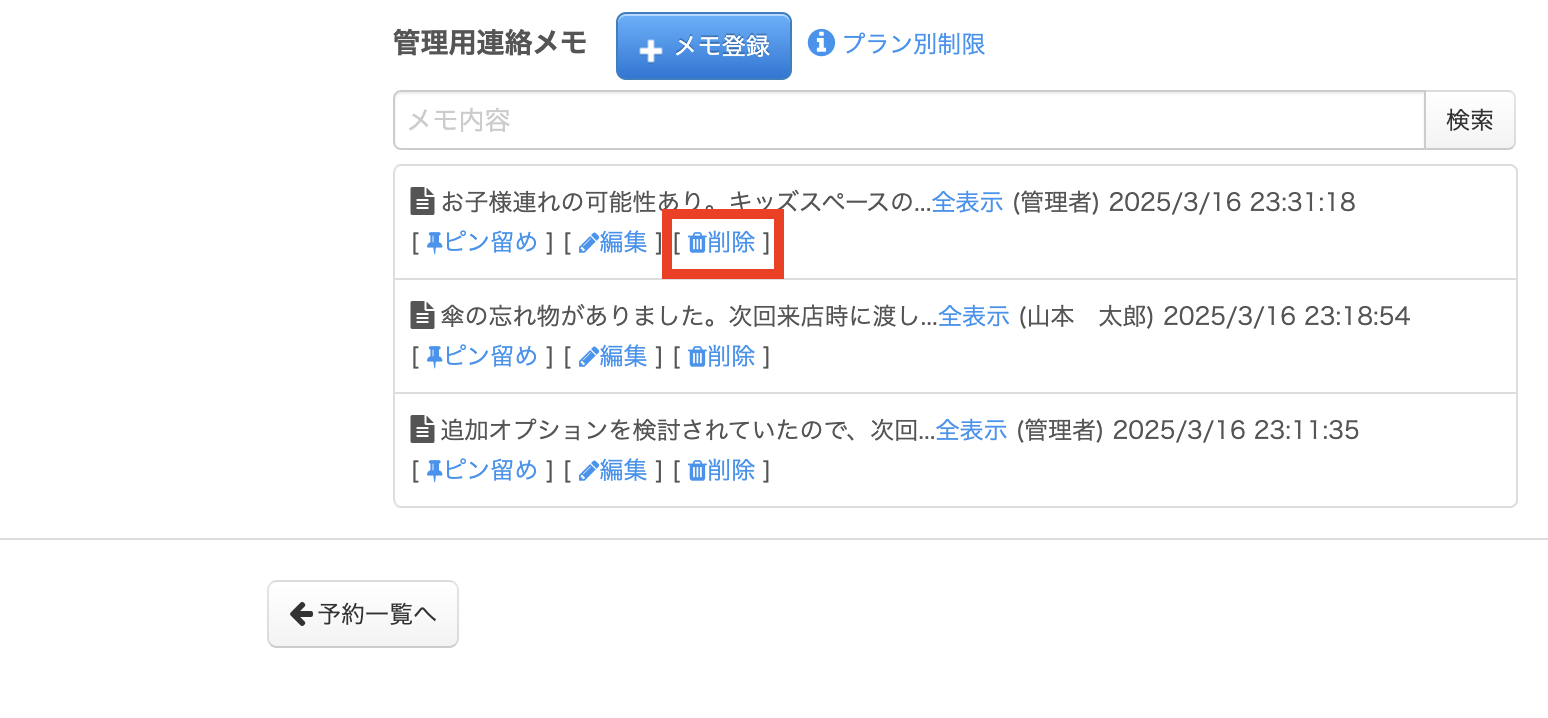Click the document icon of the お子様連れ memo
This screenshot has width=1548, height=718.
pyautogui.click(x=422, y=203)
